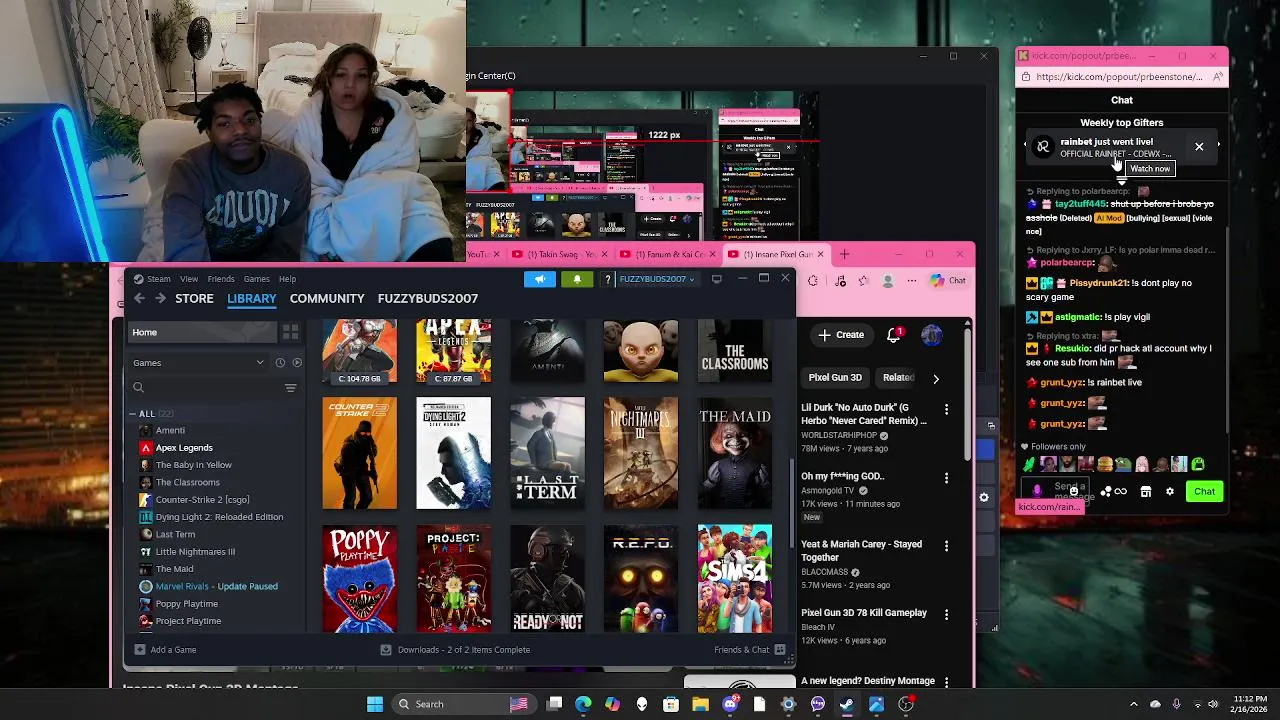Sort Steam games by recent activity clock icon
The width and height of the screenshot is (1280, 720).
(x=280, y=363)
